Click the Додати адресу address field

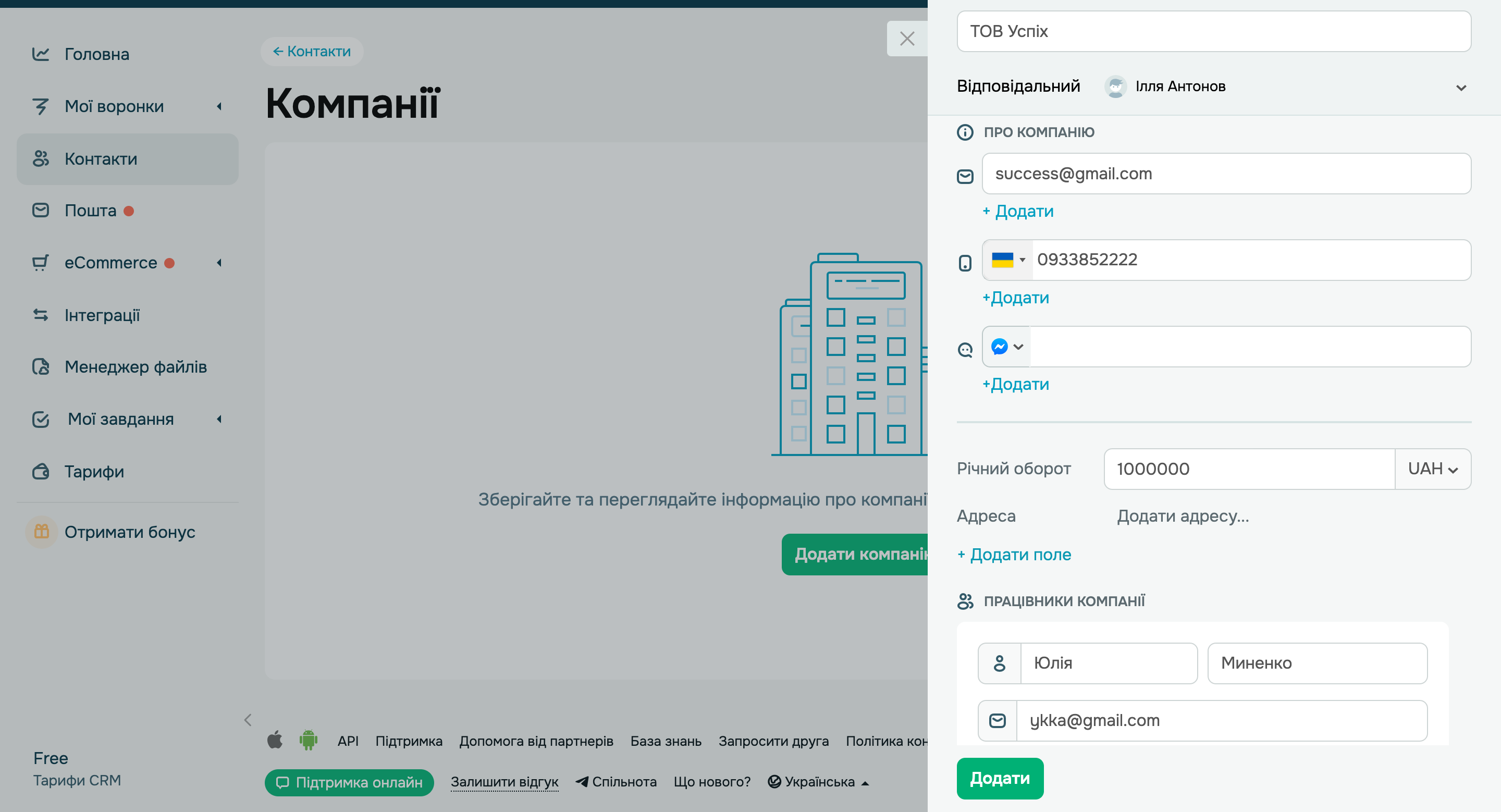(x=1182, y=515)
